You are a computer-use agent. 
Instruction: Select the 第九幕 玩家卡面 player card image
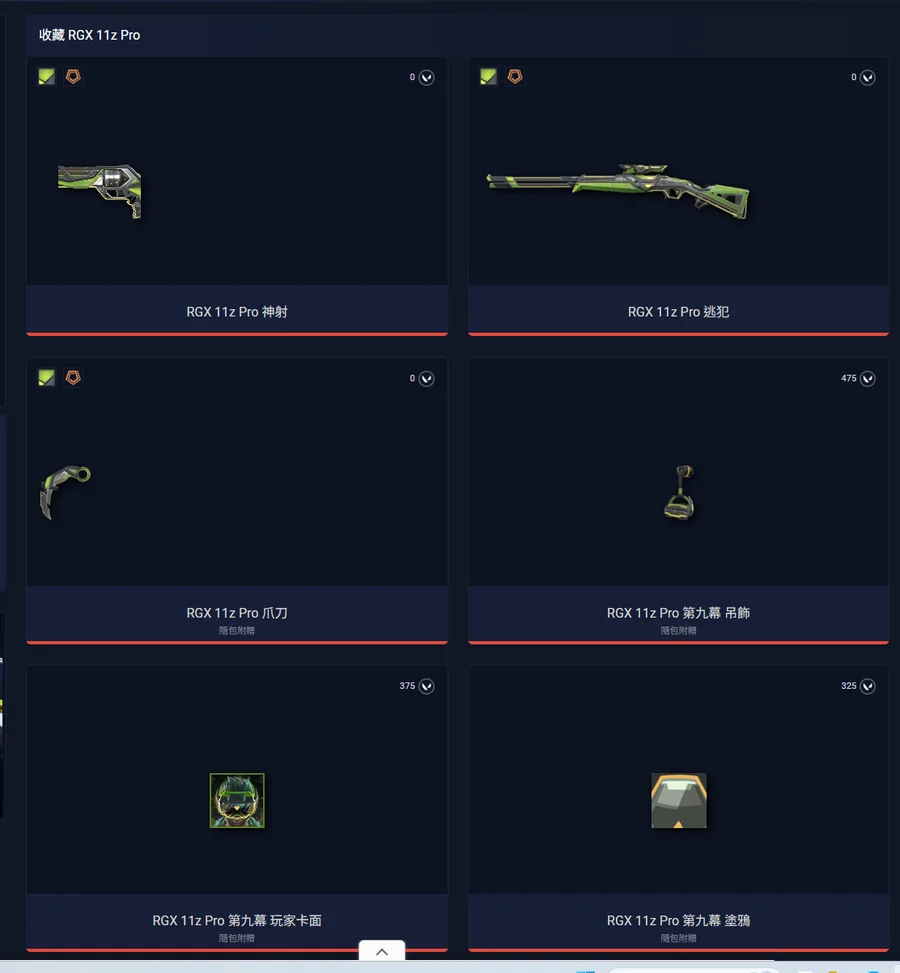tap(237, 800)
